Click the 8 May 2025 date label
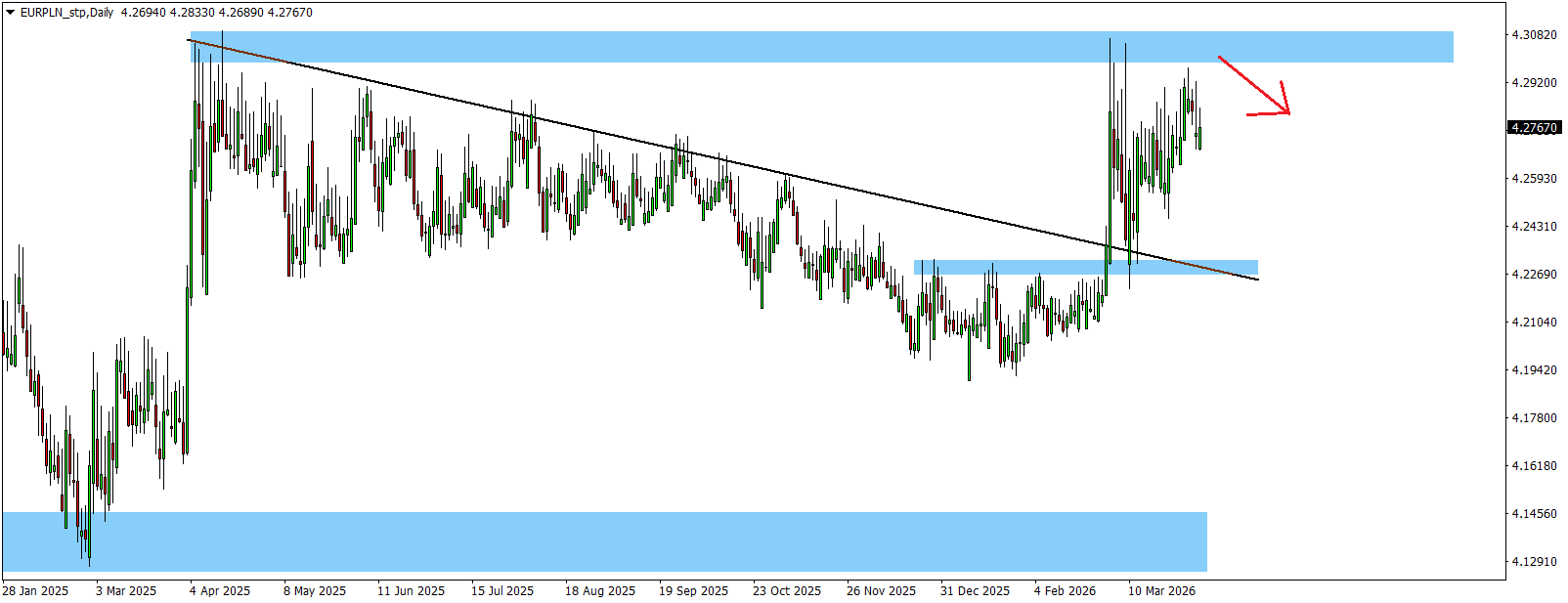The width and height of the screenshot is (1568, 603). pos(315,591)
